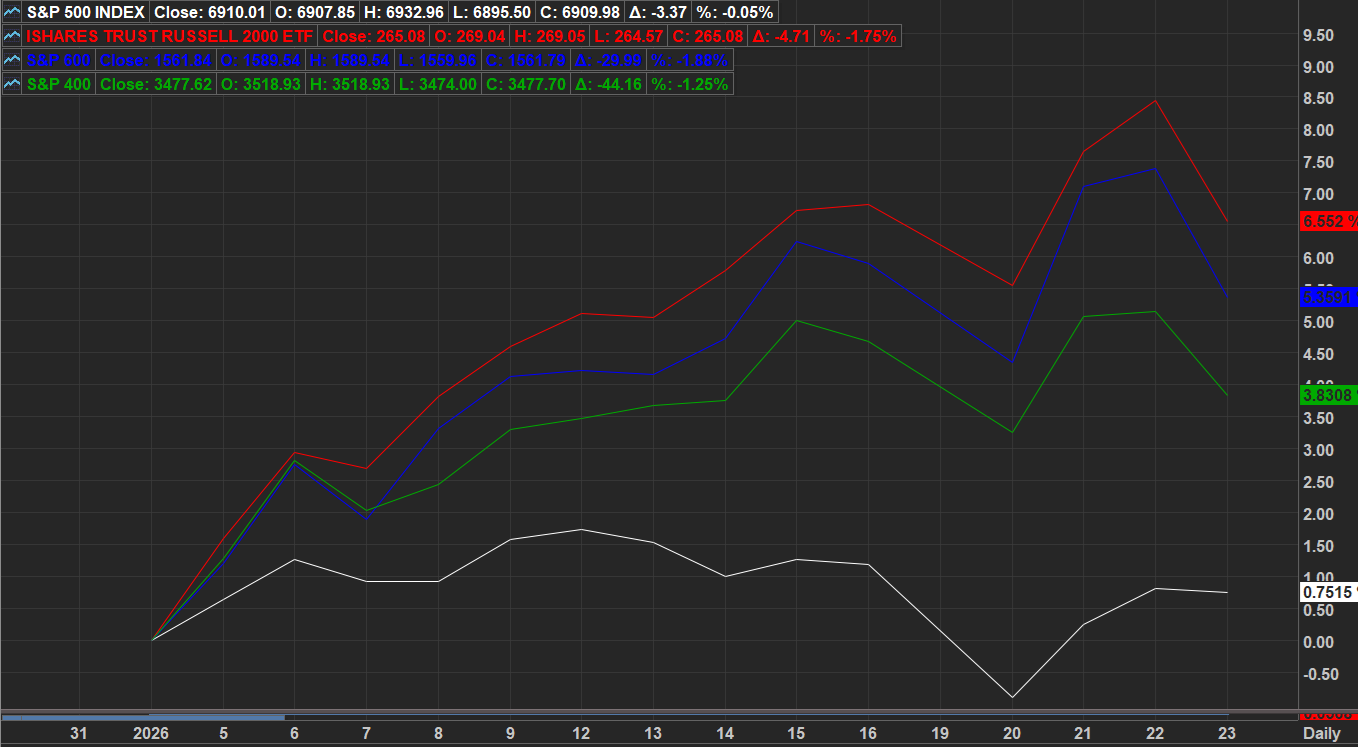This screenshot has width=1358, height=747.
Task: Select the S&P 500 INDEX legend label
Action: tap(86, 13)
